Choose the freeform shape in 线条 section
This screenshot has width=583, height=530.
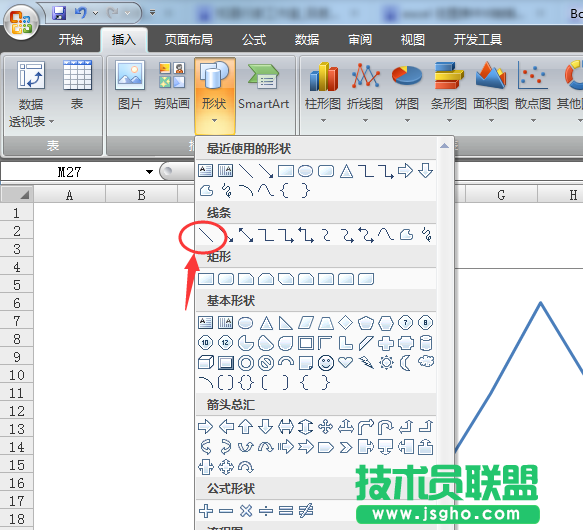point(406,235)
